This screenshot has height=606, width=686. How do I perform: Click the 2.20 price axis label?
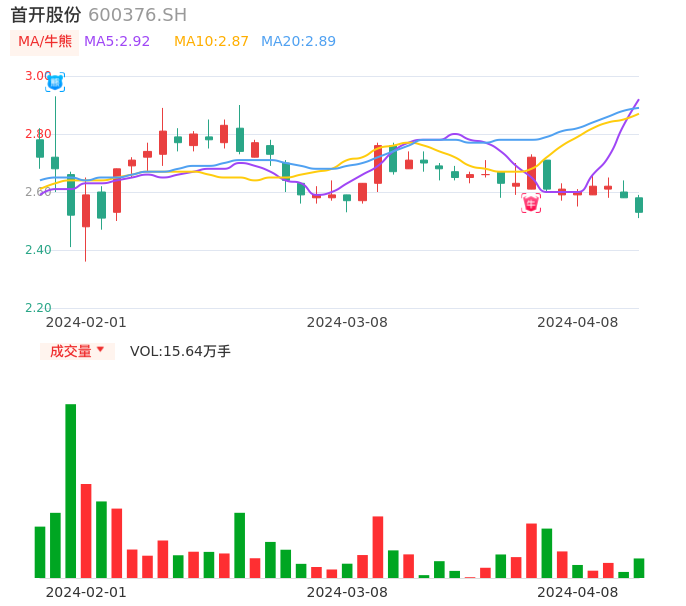(38, 308)
